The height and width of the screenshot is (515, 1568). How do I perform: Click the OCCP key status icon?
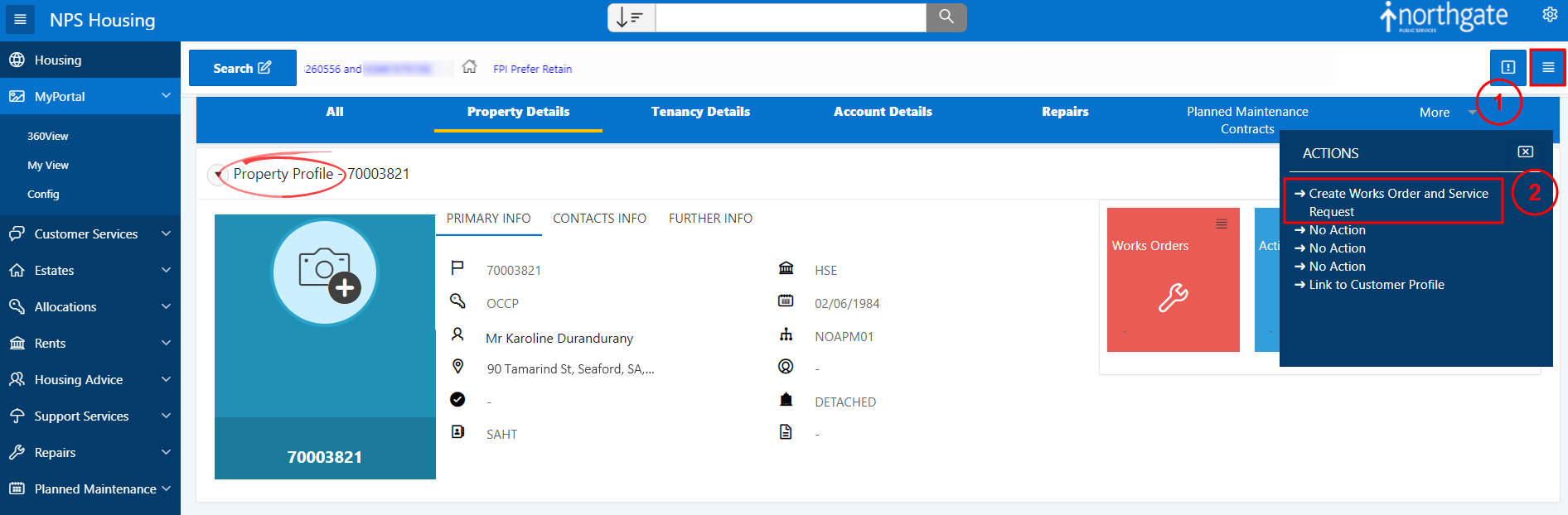click(457, 301)
